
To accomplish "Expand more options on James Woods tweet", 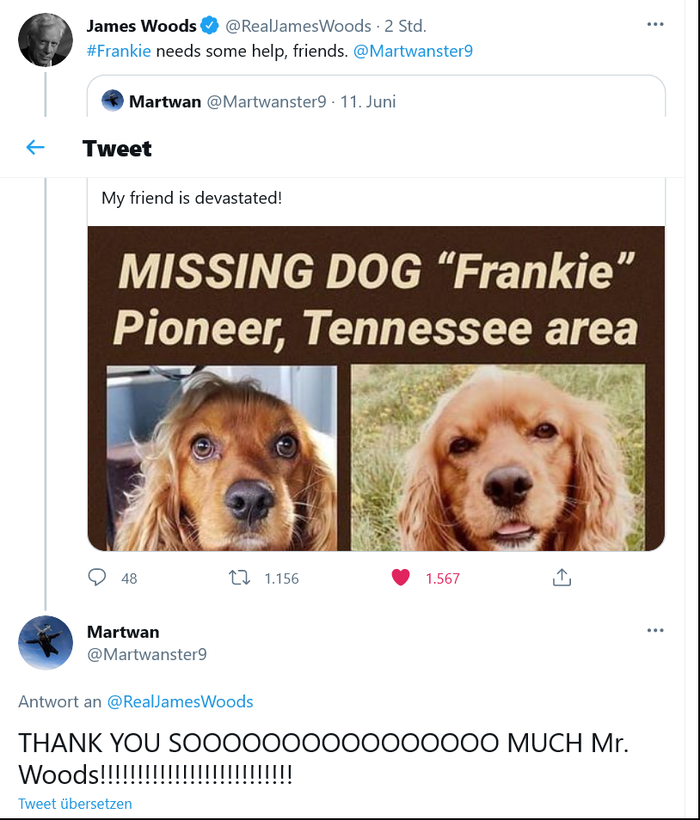I will [655, 25].
